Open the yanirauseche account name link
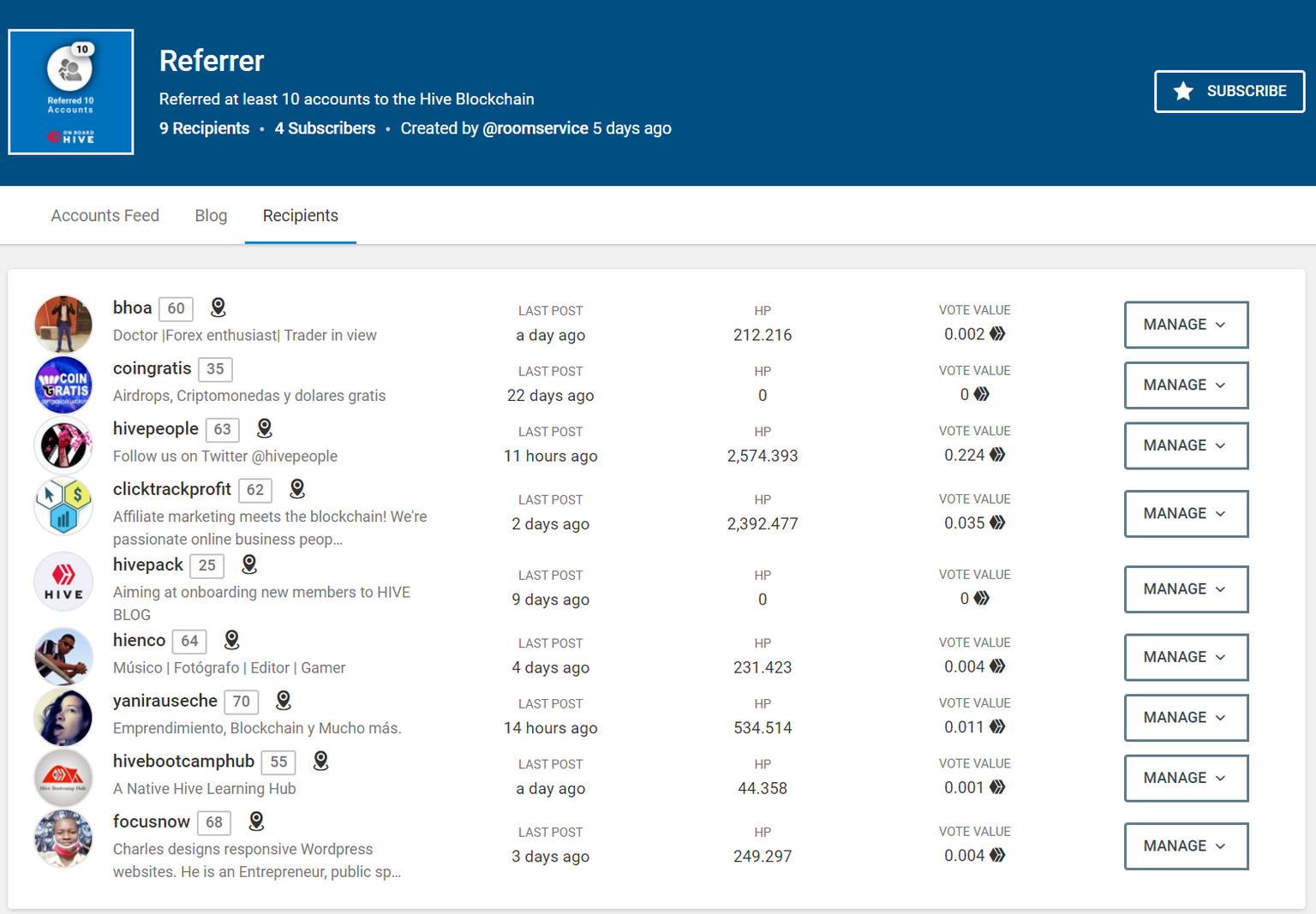This screenshot has height=914, width=1316. pos(165,701)
